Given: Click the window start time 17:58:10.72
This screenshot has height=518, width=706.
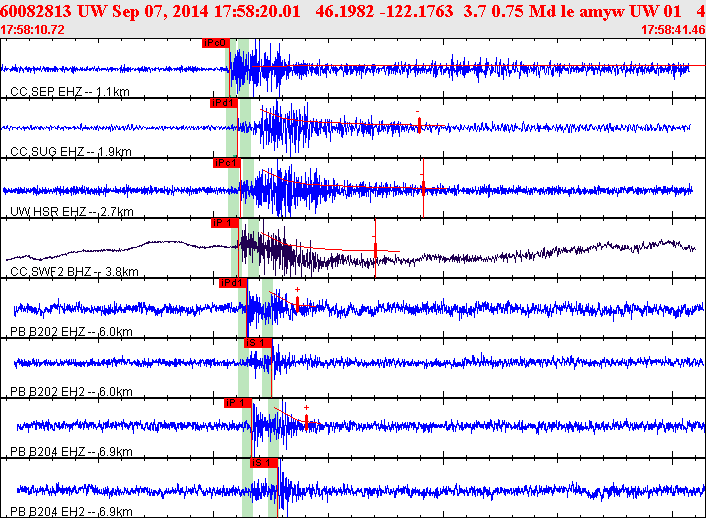Looking at the screenshot, I should [32, 30].
